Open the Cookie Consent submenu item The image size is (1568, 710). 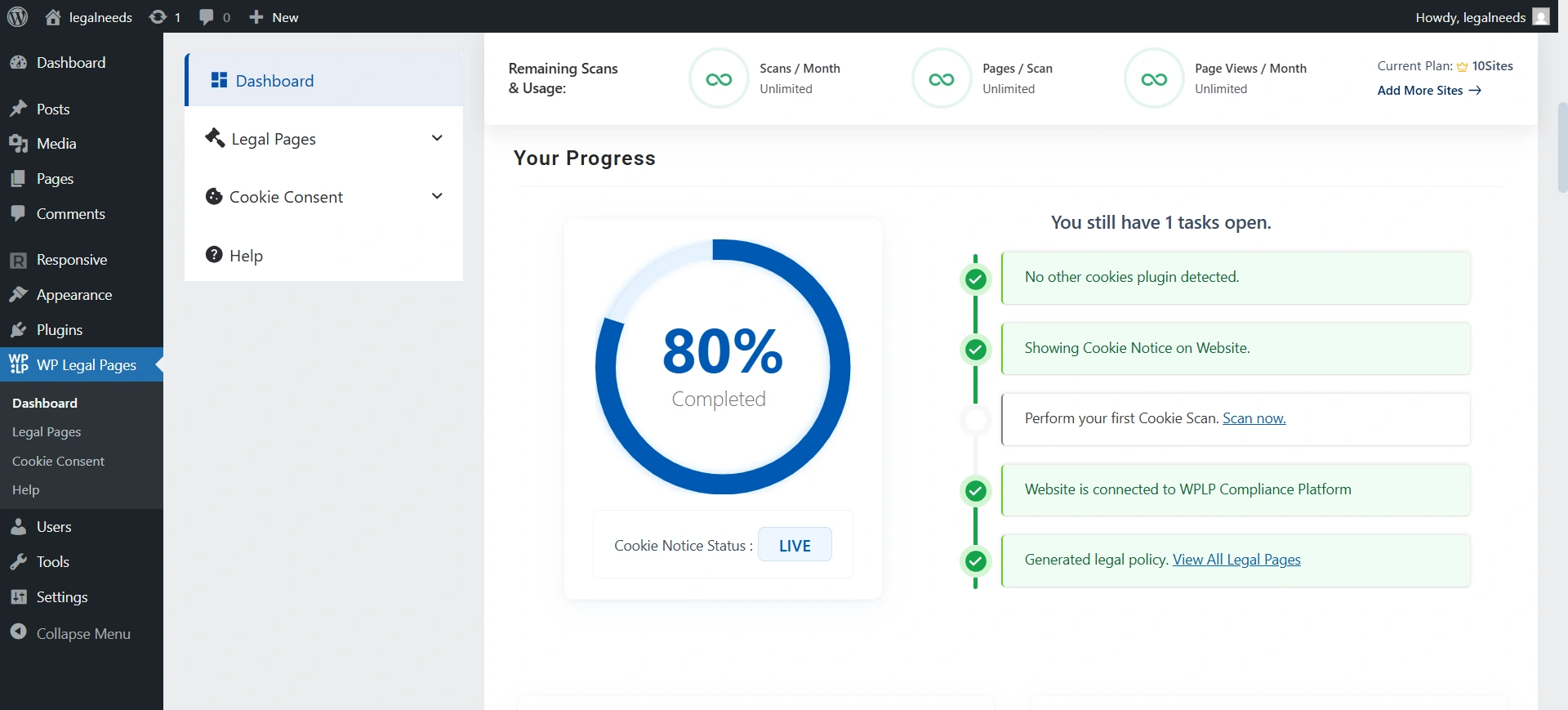[58, 461]
